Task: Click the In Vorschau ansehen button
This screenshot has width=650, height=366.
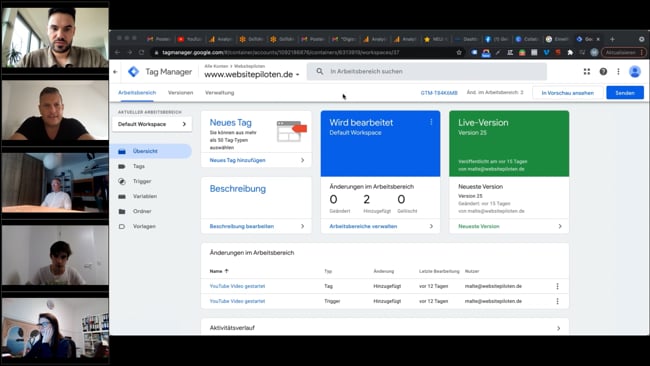Action: pyautogui.click(x=568, y=93)
